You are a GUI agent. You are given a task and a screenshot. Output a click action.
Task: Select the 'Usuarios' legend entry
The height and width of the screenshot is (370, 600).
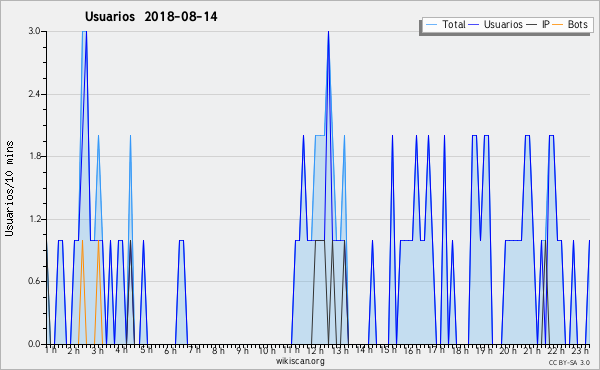pyautogui.click(x=503, y=24)
